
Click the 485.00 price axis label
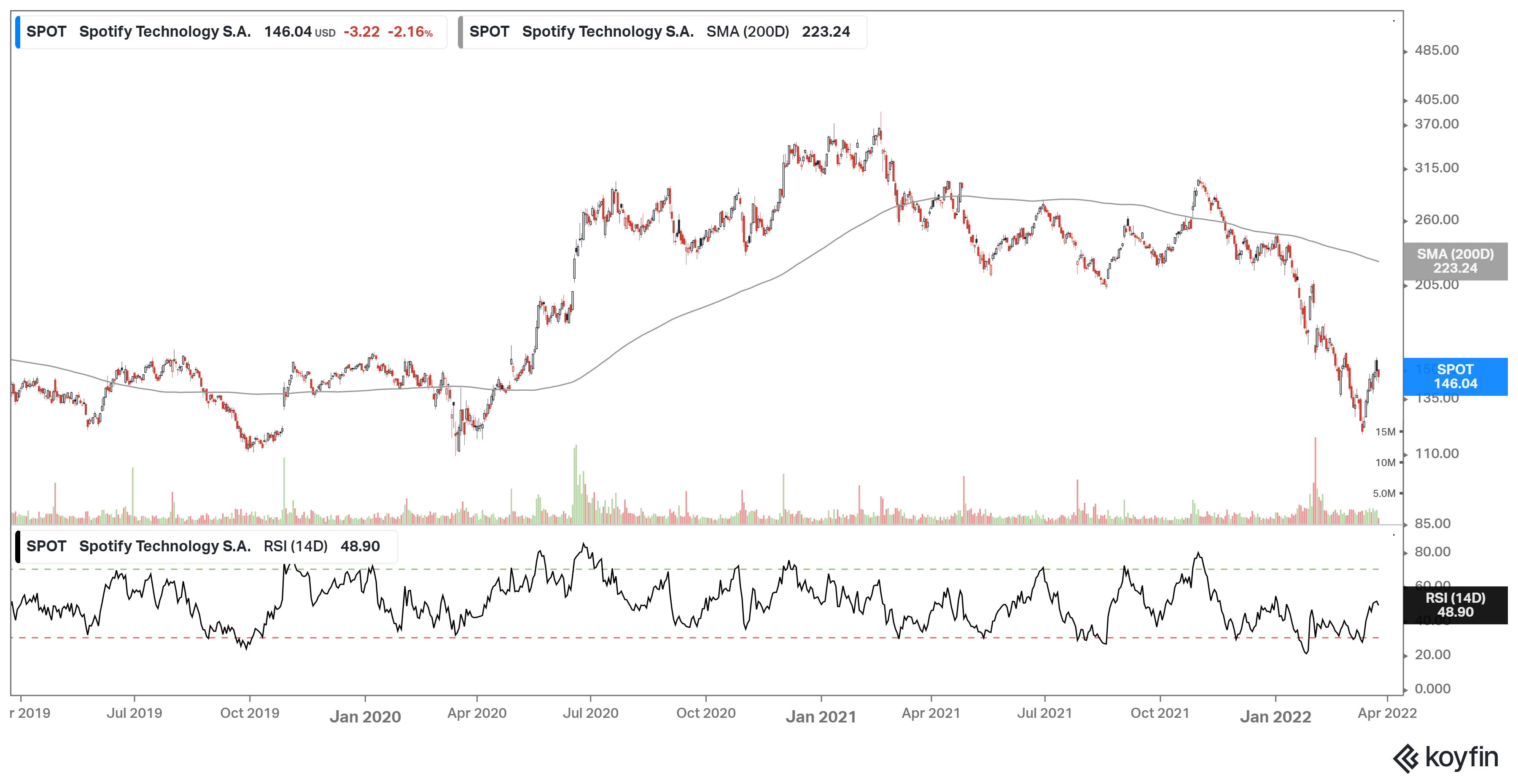(1436, 51)
